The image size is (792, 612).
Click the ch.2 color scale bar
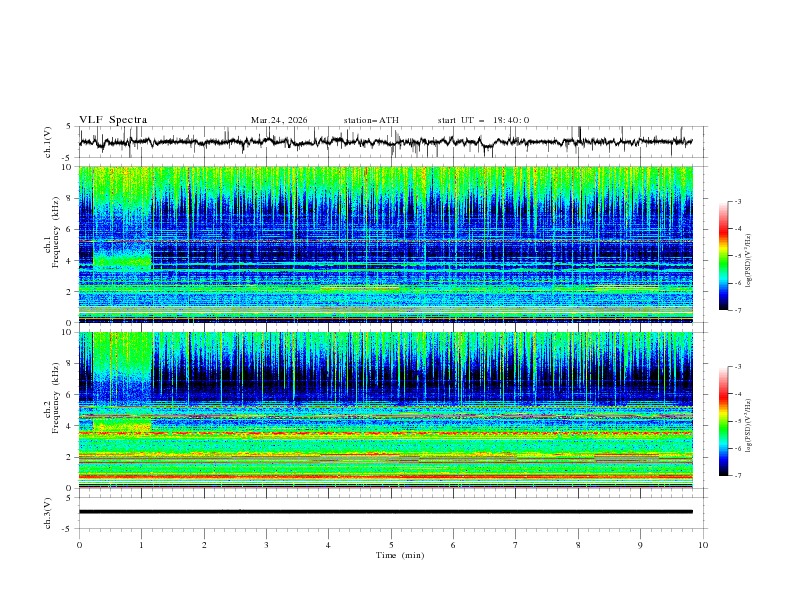point(723,421)
